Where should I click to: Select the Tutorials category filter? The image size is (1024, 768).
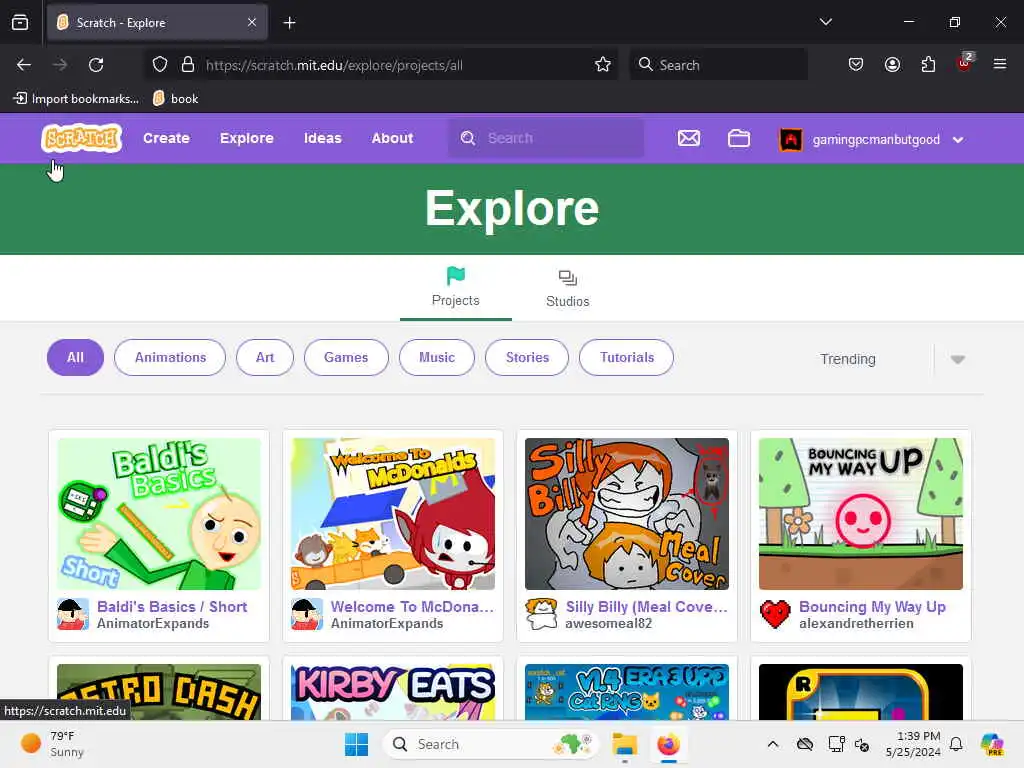626,357
